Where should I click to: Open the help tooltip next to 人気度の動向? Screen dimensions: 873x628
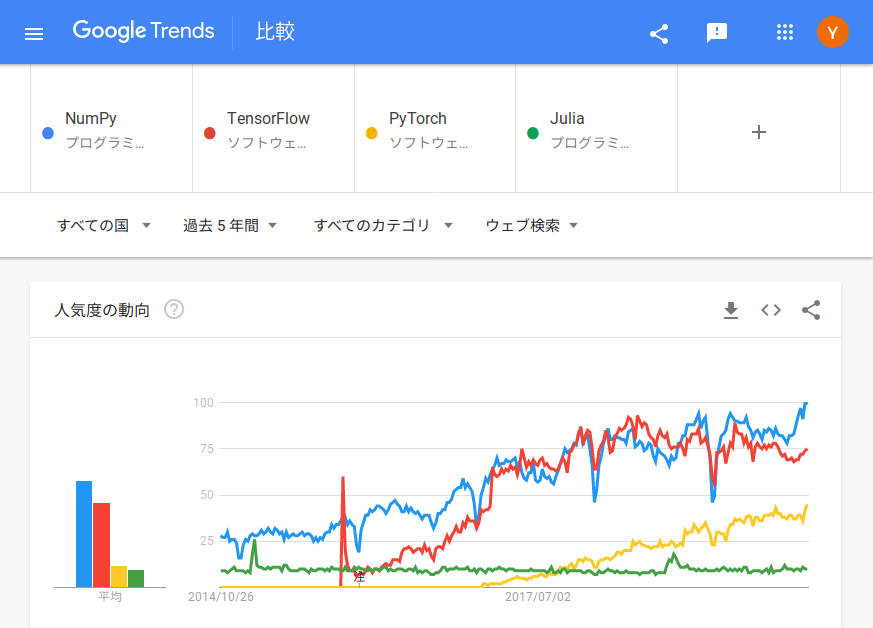[x=174, y=310]
